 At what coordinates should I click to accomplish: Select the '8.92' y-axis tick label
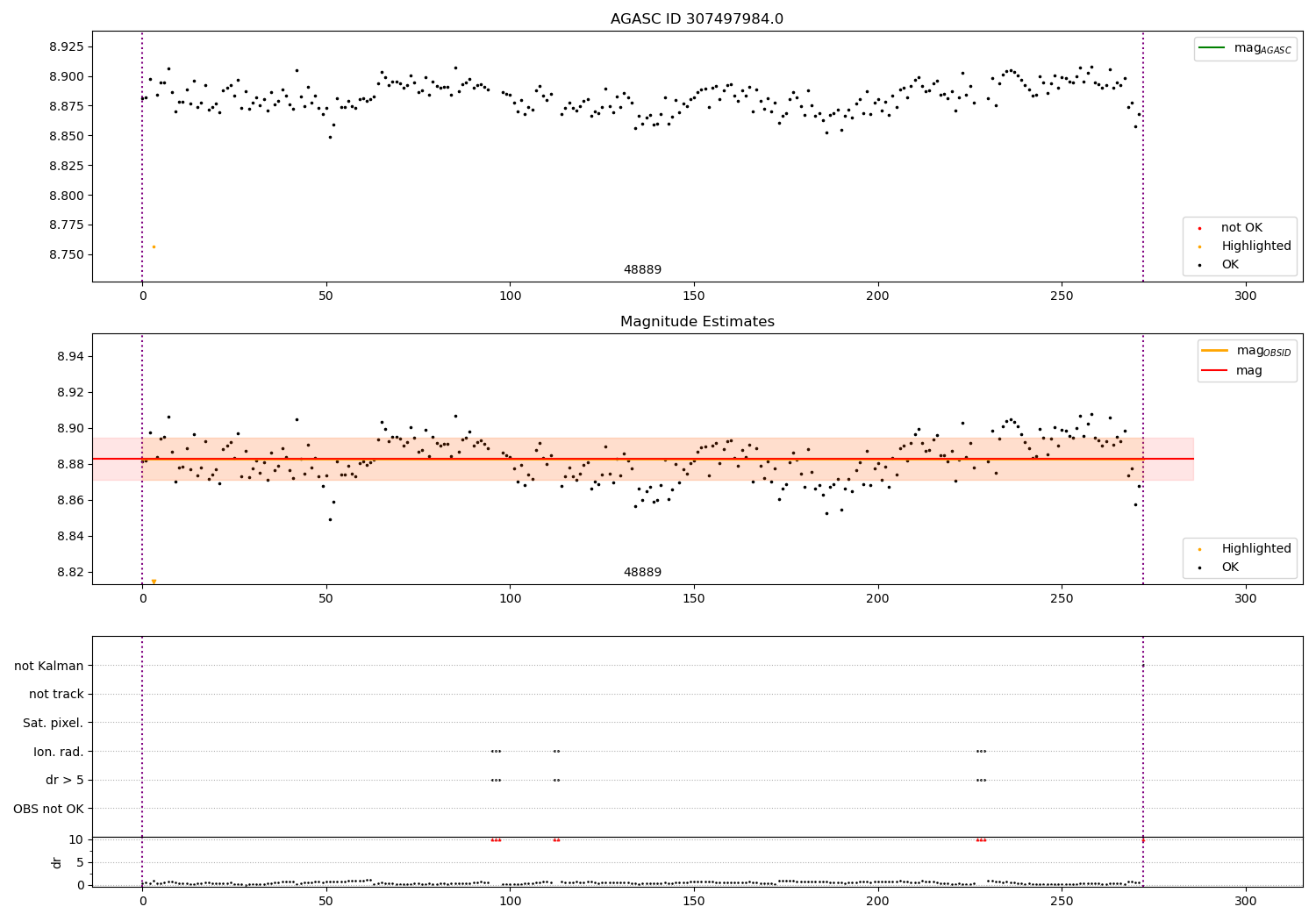(x=69, y=393)
